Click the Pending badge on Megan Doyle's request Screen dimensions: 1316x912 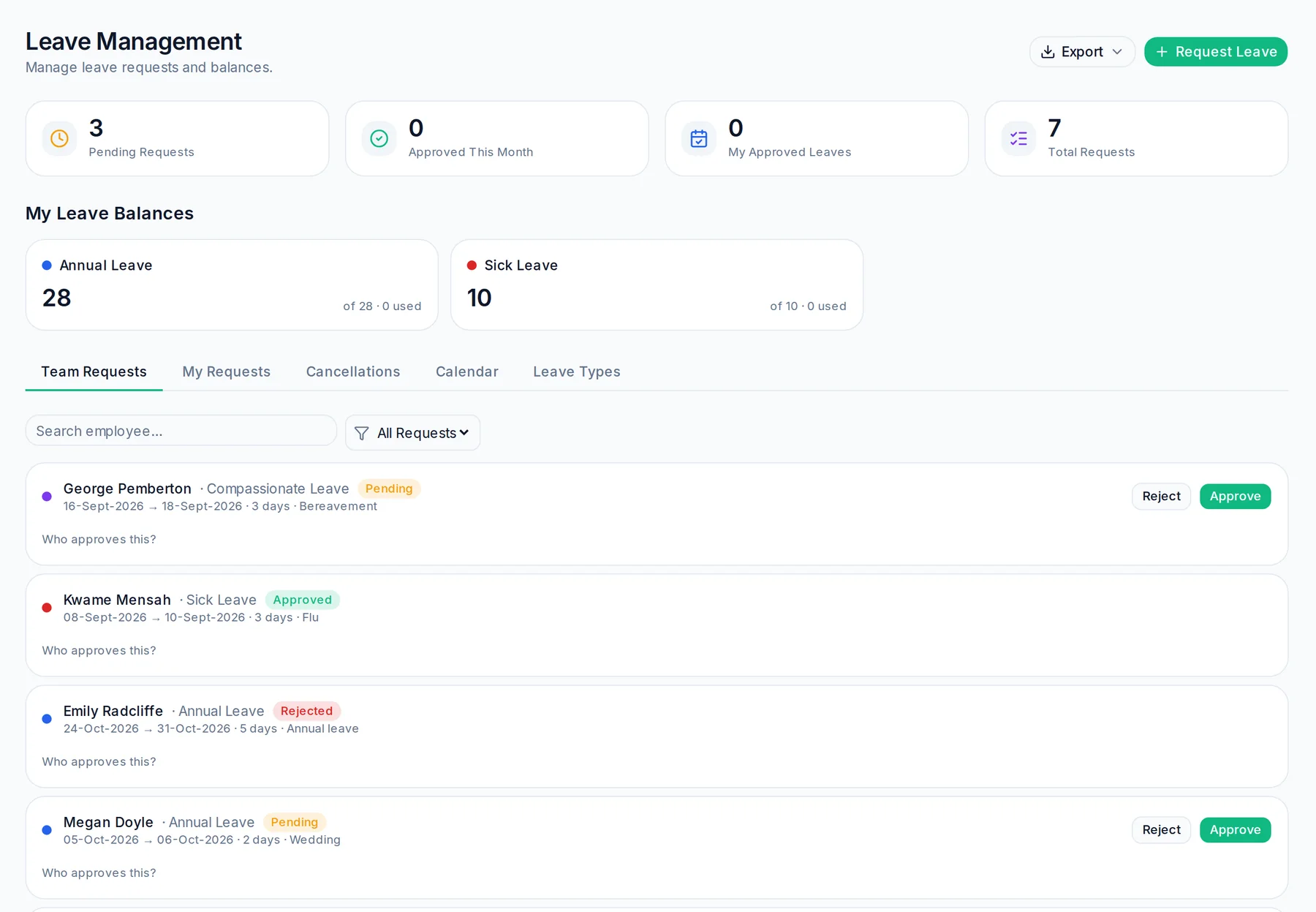[x=294, y=822]
